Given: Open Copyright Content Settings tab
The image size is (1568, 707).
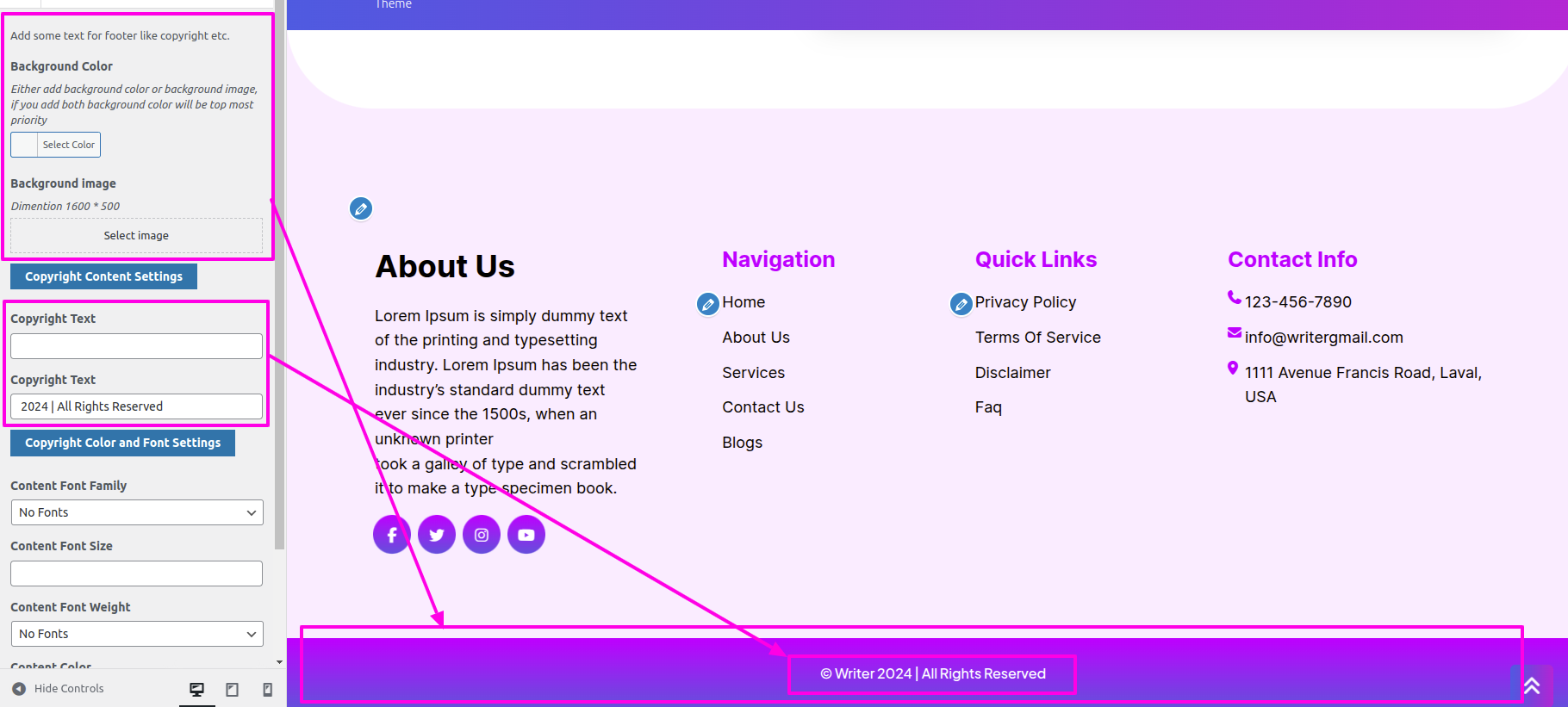Looking at the screenshot, I should coord(103,276).
